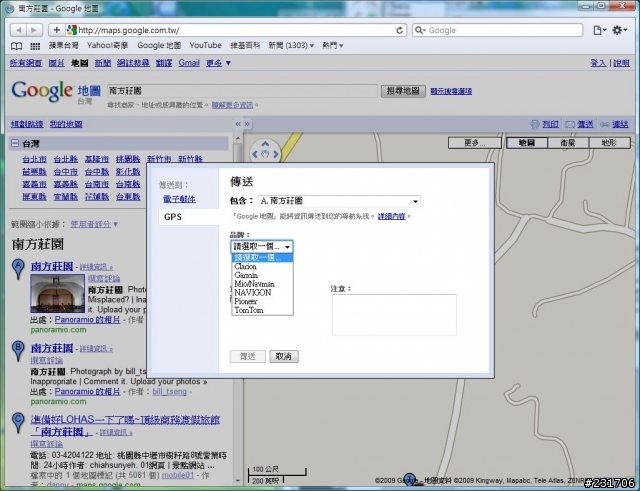Click map marker C in the results

18,422
